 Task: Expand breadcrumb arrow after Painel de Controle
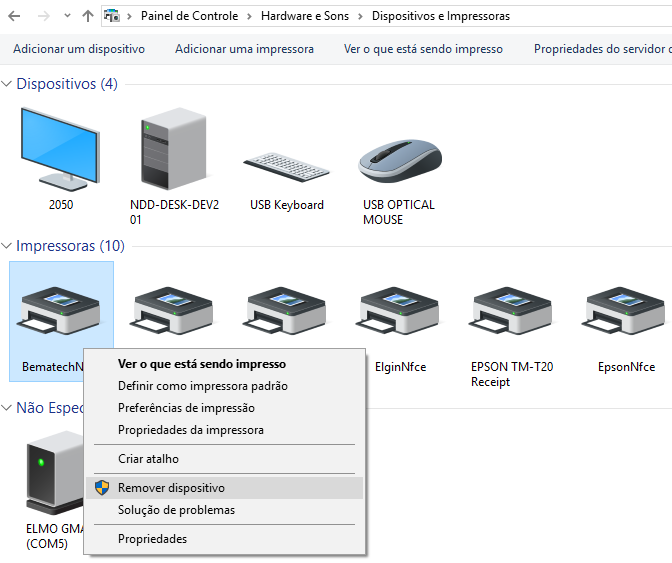[x=249, y=16]
